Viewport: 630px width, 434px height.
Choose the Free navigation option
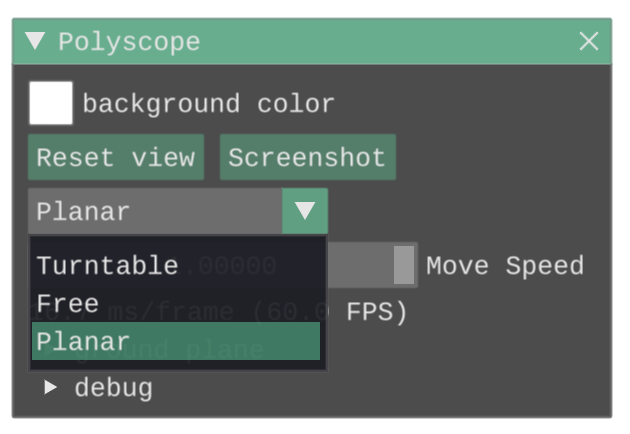[x=68, y=303]
